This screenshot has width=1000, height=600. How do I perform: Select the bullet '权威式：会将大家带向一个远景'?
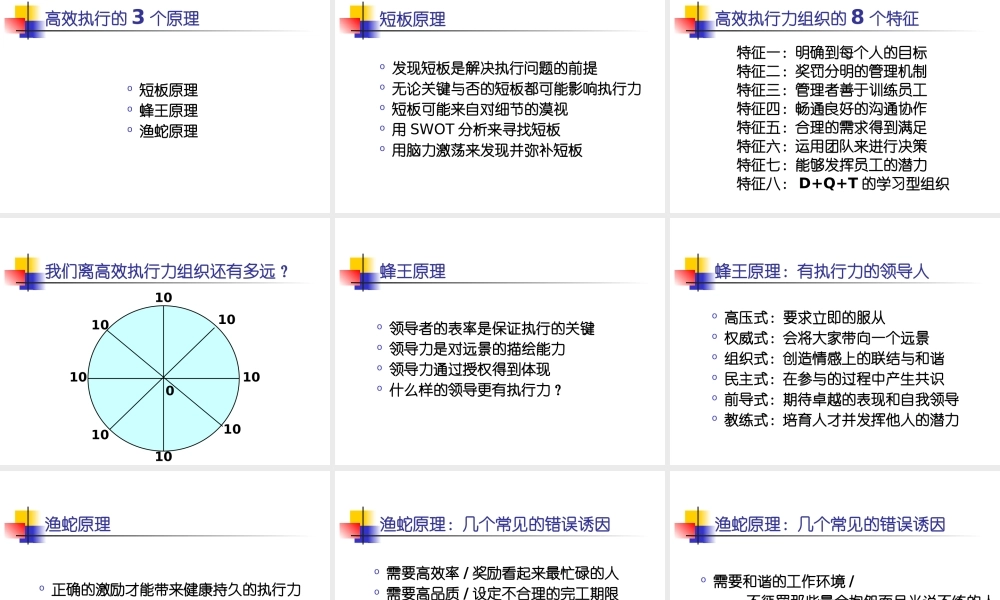click(x=827, y=338)
